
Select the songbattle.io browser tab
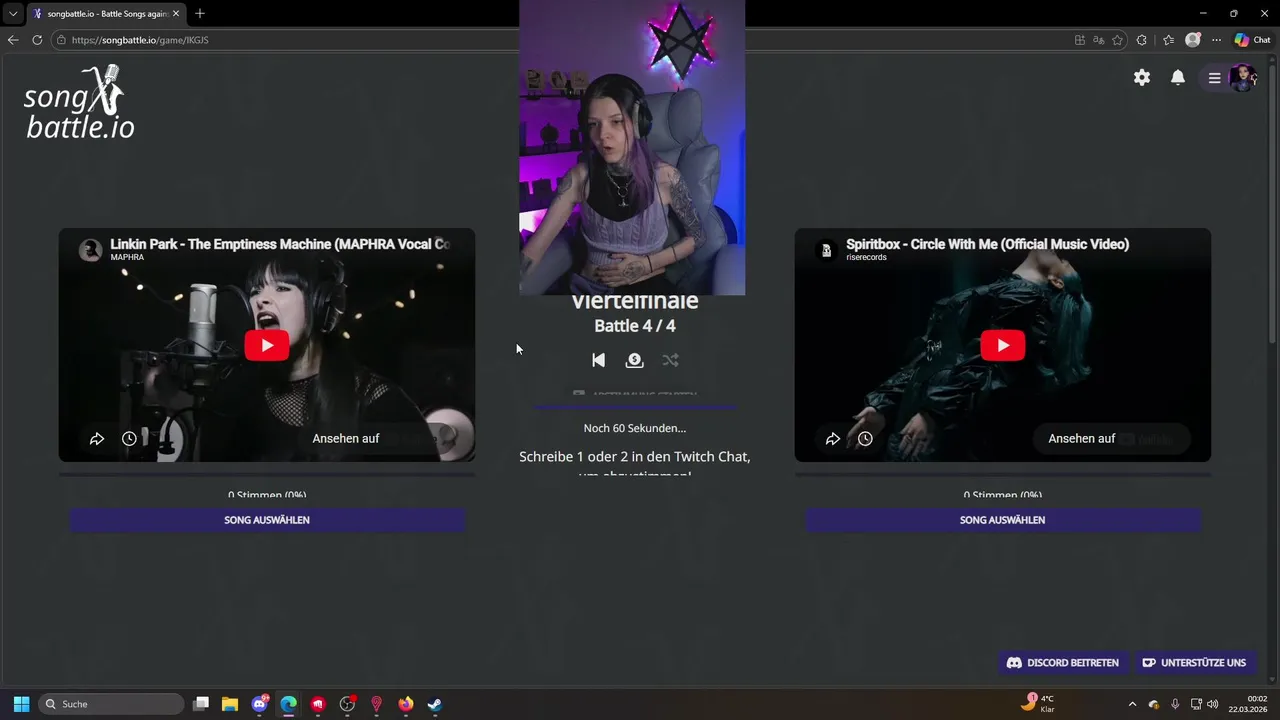click(x=106, y=14)
